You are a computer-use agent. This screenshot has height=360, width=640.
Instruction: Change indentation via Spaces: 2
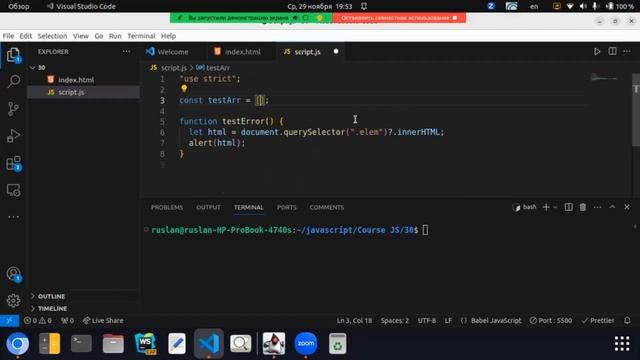pos(395,320)
